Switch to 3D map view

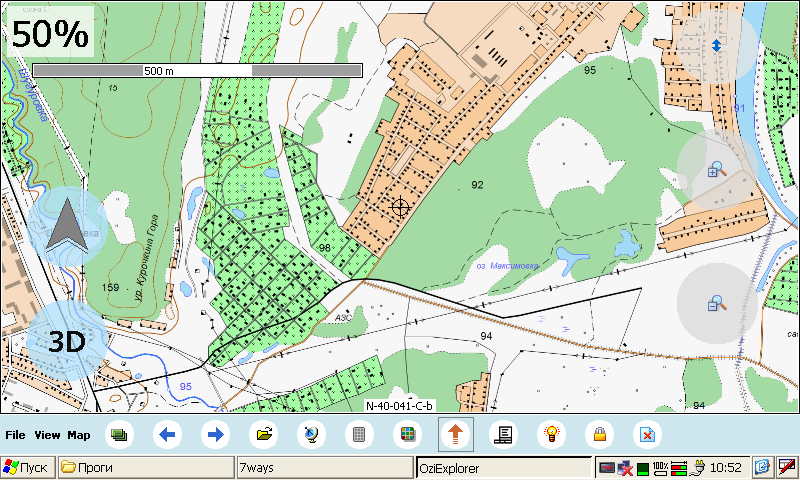[x=67, y=341]
